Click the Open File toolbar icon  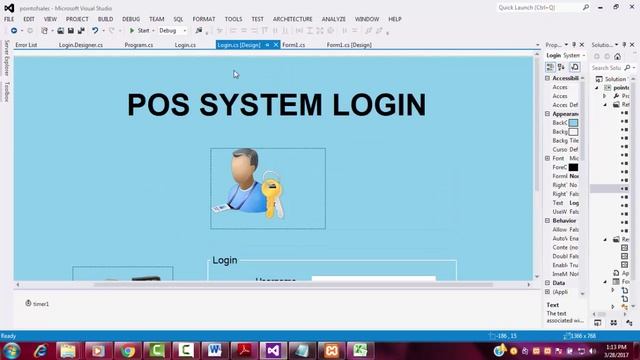pos(60,31)
